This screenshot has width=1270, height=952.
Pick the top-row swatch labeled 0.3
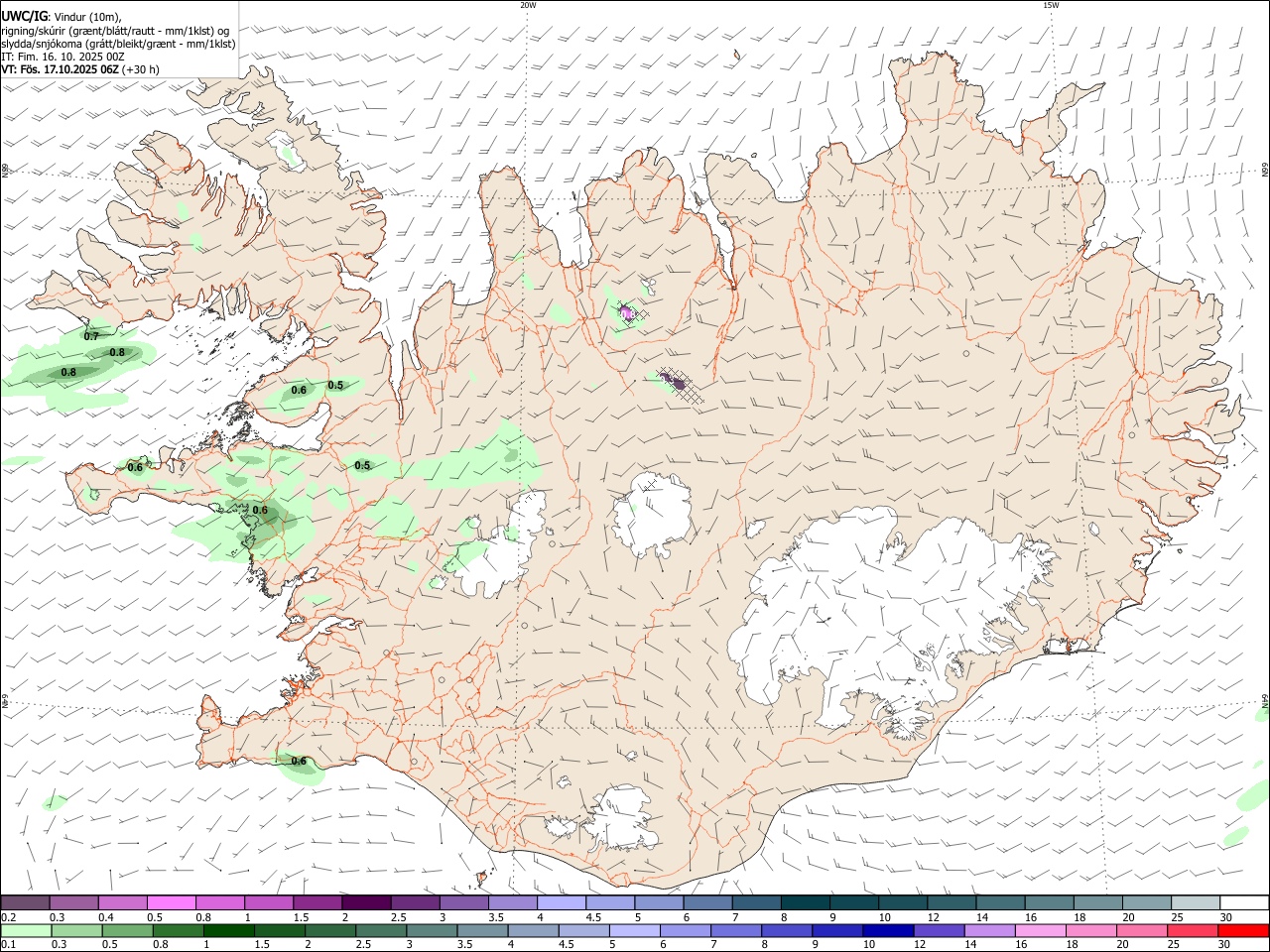[73, 902]
